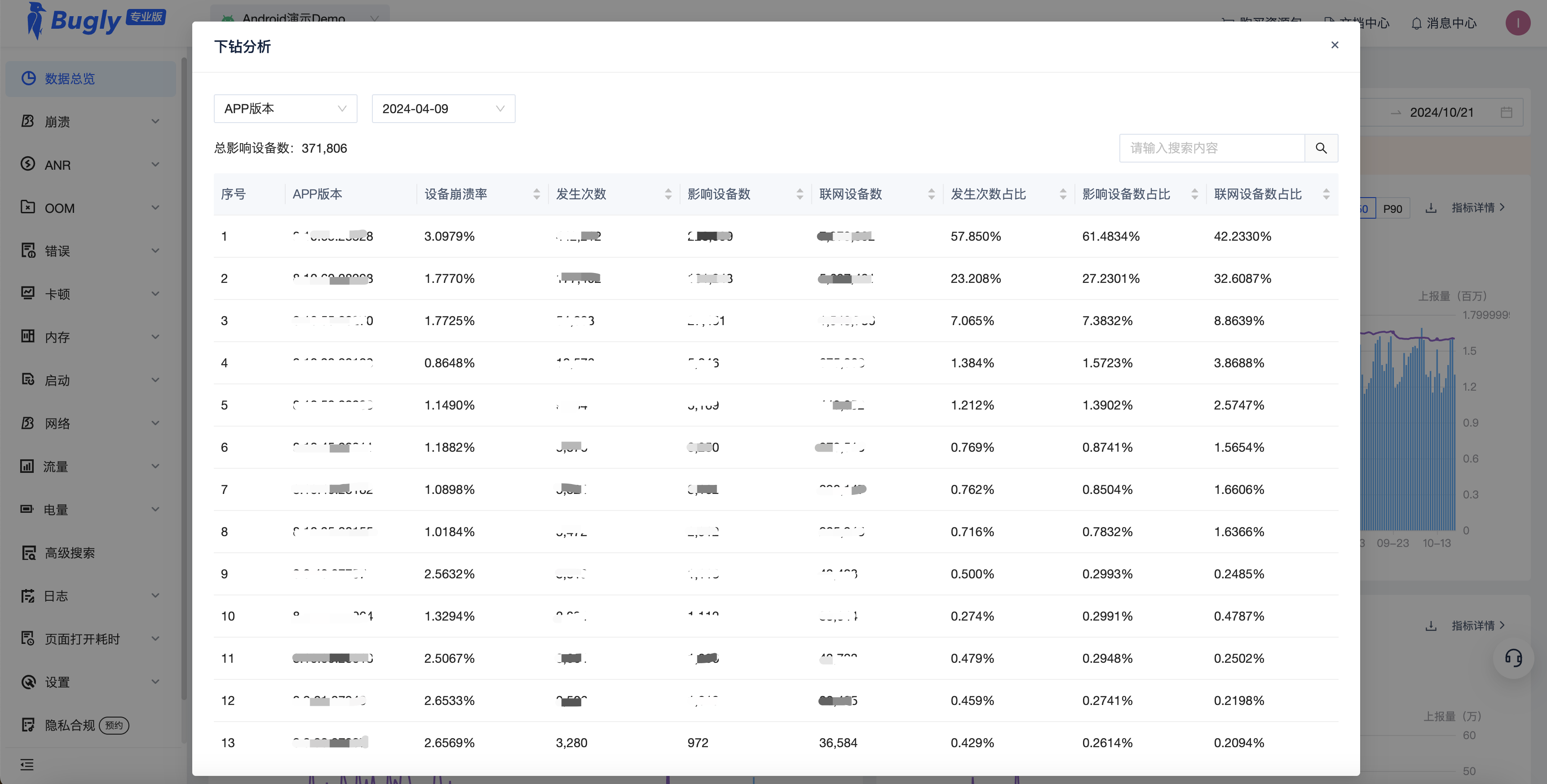Click the 流量 traffic sidebar icon
1547x784 pixels.
pos(27,466)
